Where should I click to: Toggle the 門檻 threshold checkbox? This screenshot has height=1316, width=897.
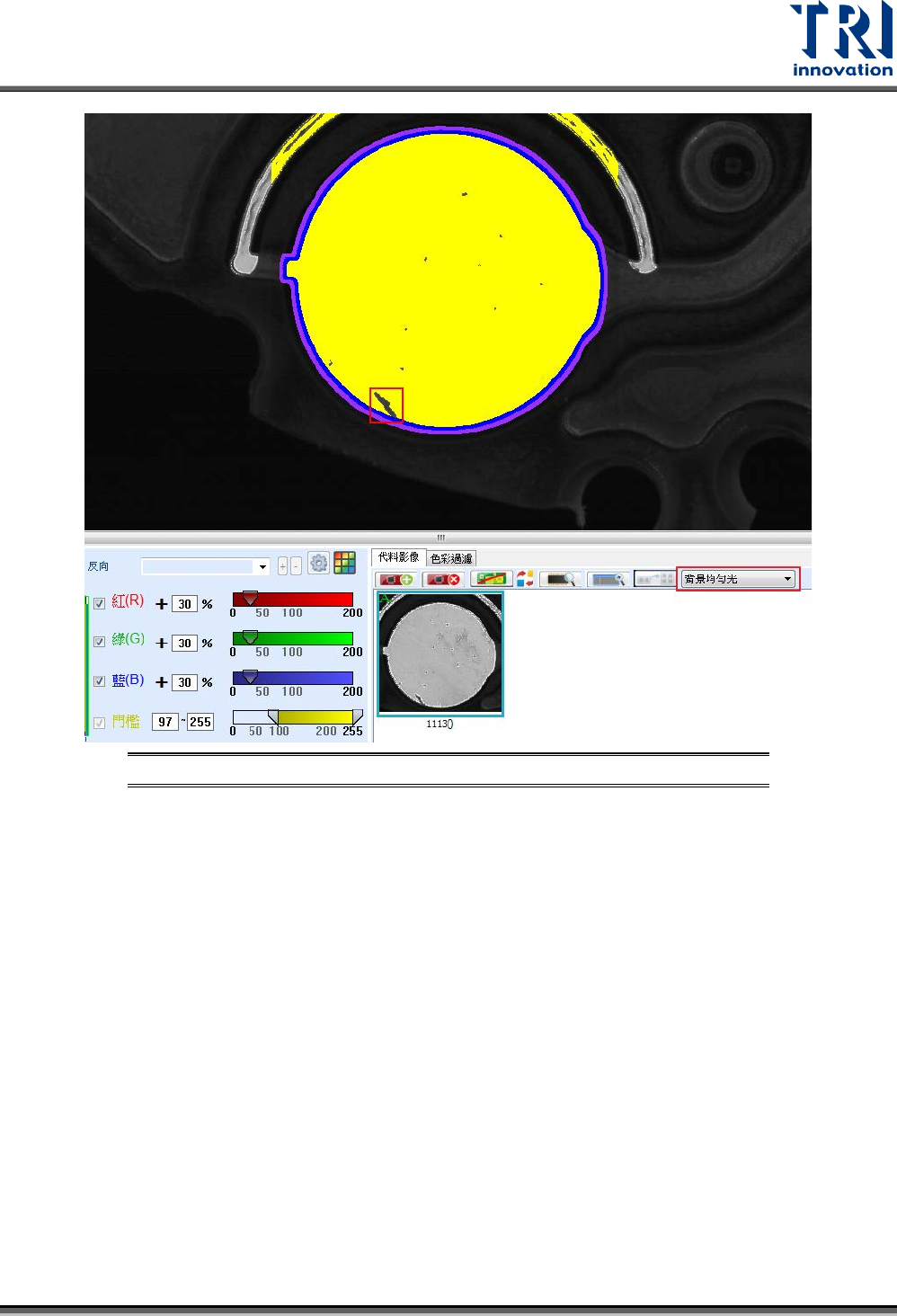[x=100, y=723]
